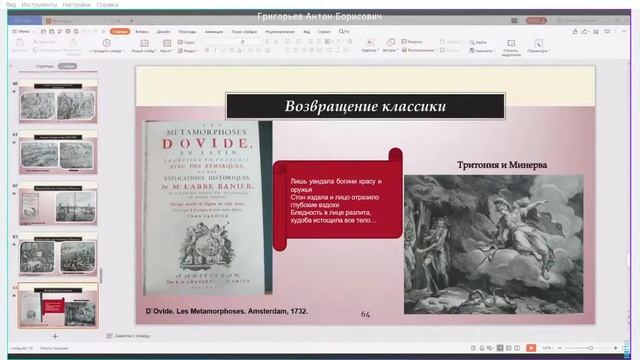Open the Показ слайдов ribbon tab
The height and width of the screenshot is (360, 640).
244,31
